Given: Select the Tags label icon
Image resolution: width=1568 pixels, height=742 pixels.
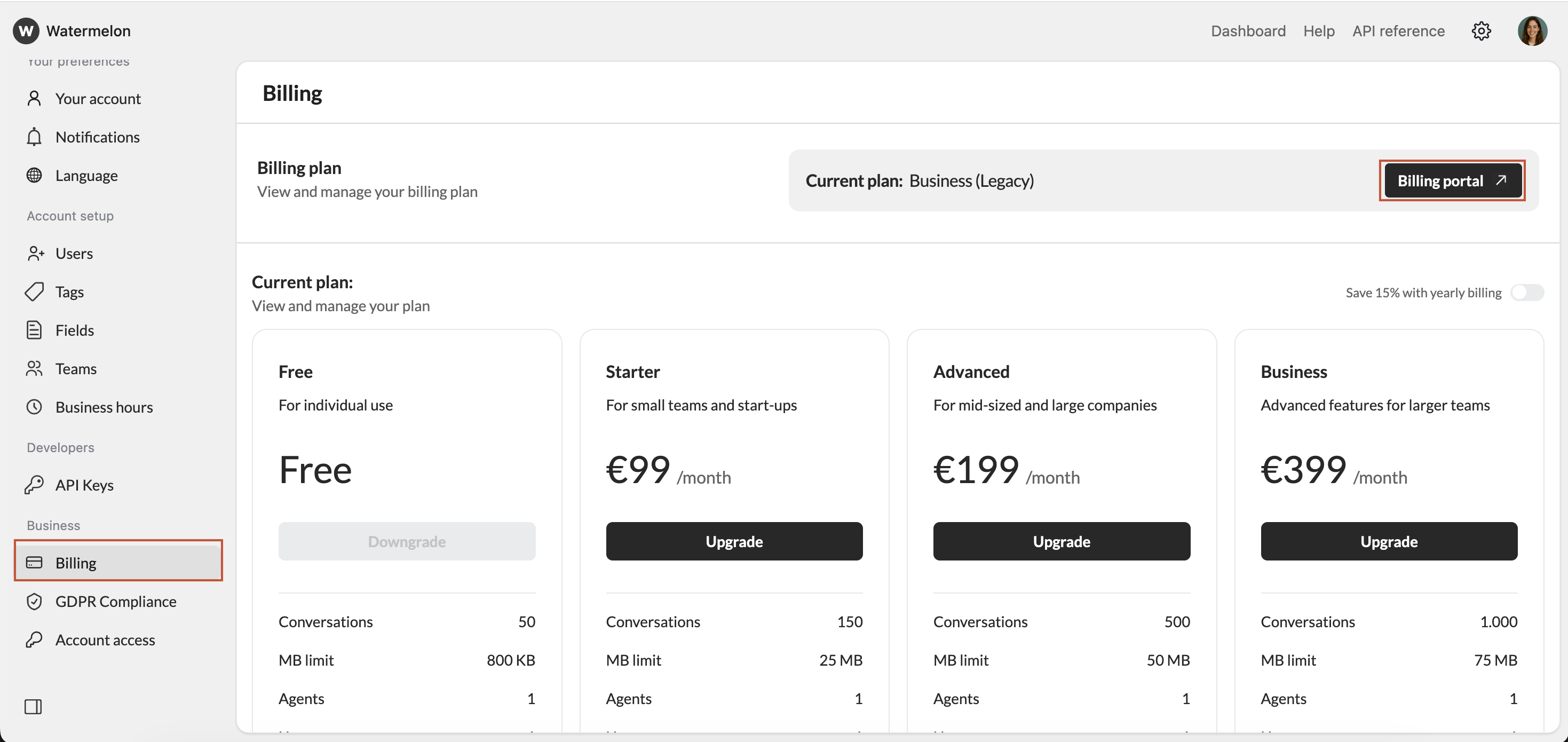Looking at the screenshot, I should pos(35,291).
